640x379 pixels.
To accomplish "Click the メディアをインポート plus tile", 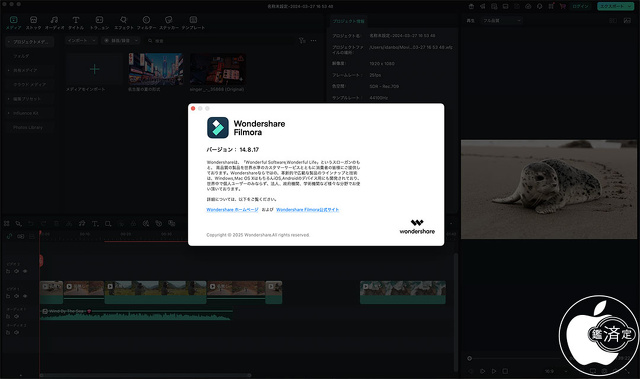I will pyautogui.click(x=94, y=69).
